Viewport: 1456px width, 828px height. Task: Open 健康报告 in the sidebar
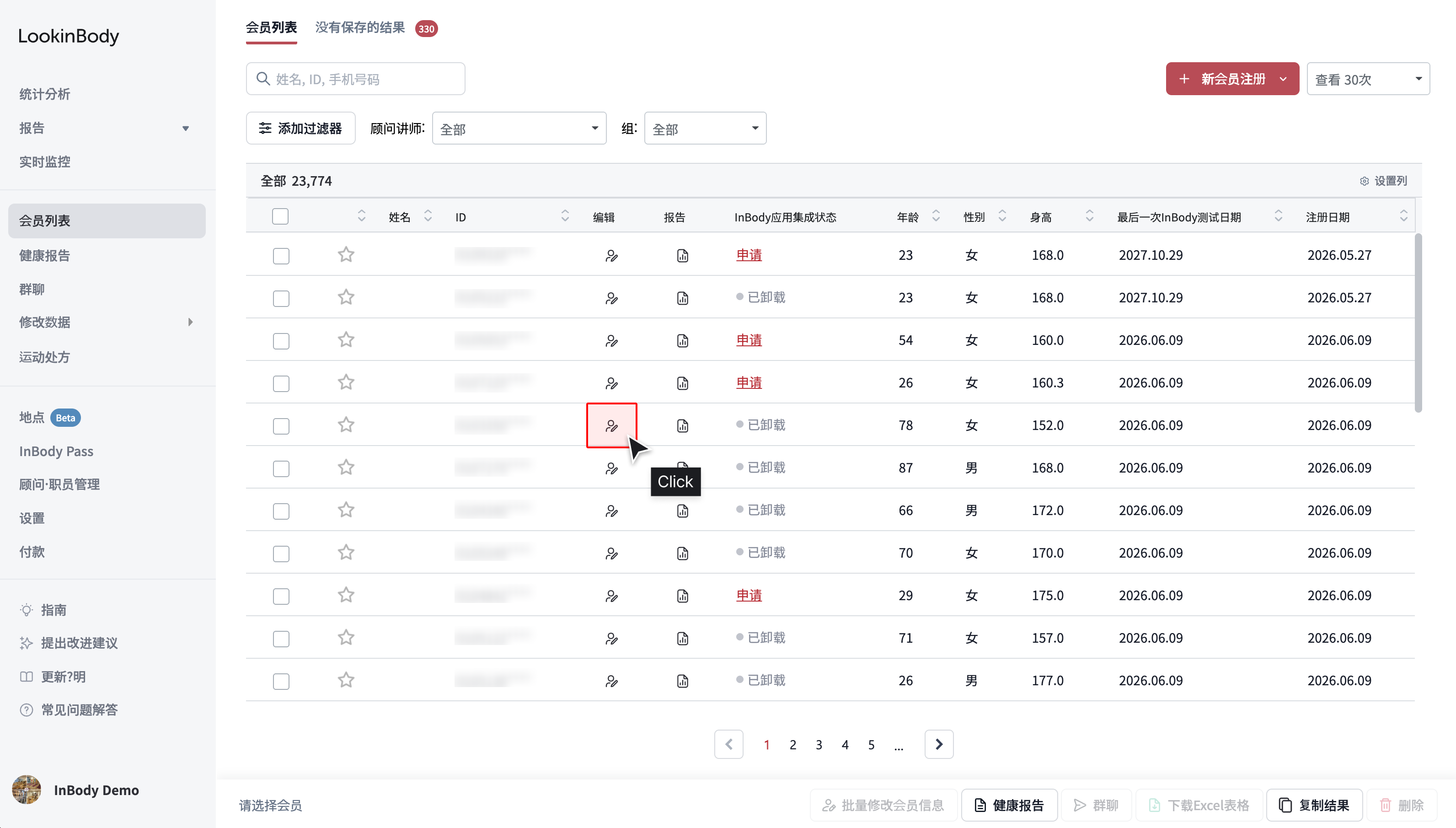44,255
